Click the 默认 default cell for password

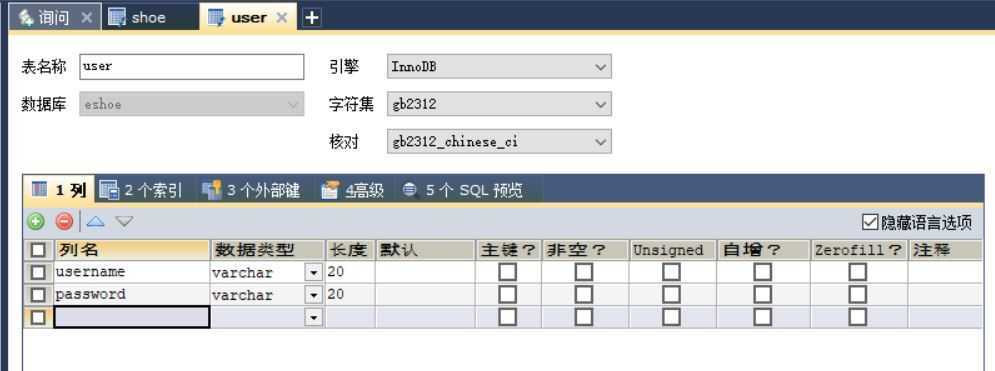[425, 295]
